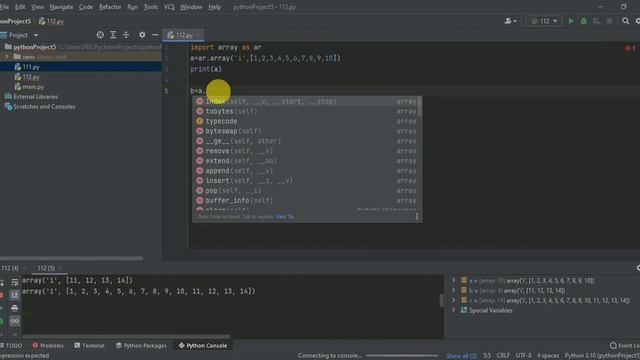Open the Terminal tool window
Image resolution: width=640 pixels, height=360 pixels.
(89, 346)
